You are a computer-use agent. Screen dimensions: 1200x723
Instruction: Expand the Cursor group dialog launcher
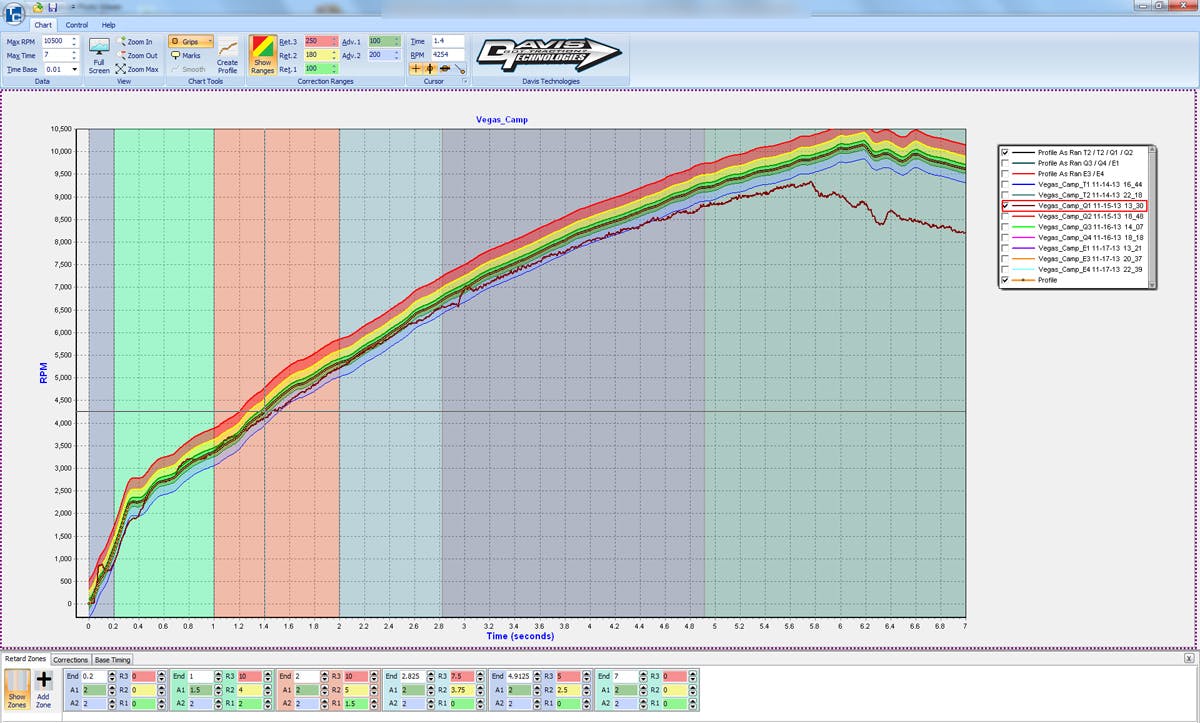pos(465,81)
